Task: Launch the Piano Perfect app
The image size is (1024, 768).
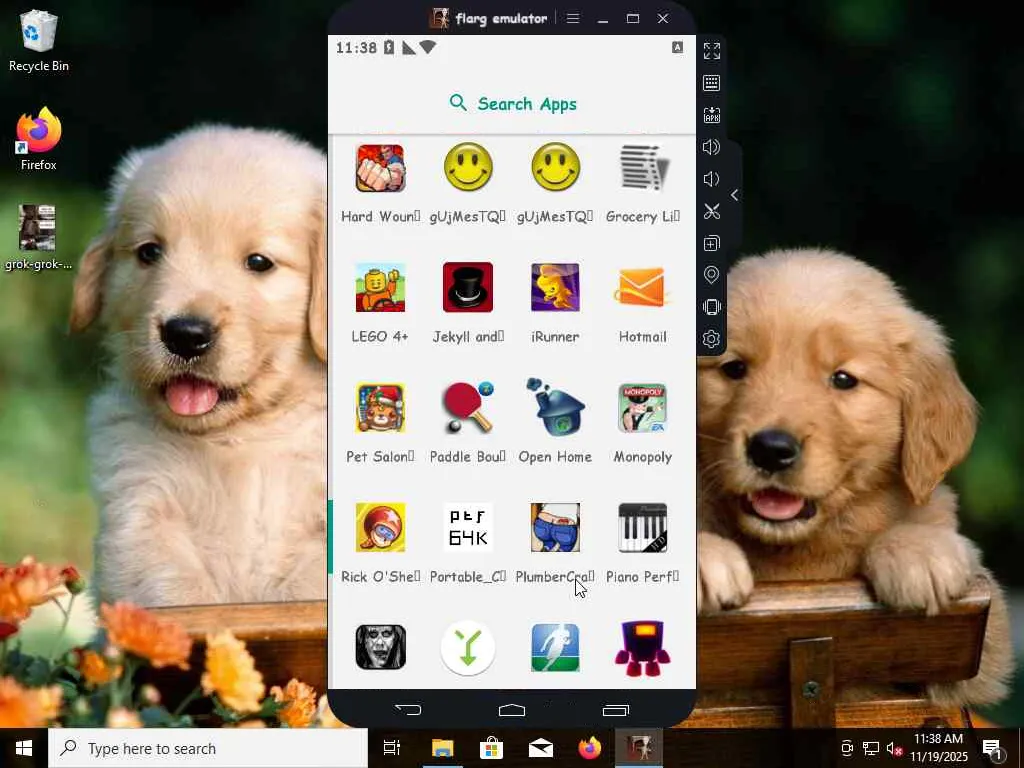Action: click(643, 528)
